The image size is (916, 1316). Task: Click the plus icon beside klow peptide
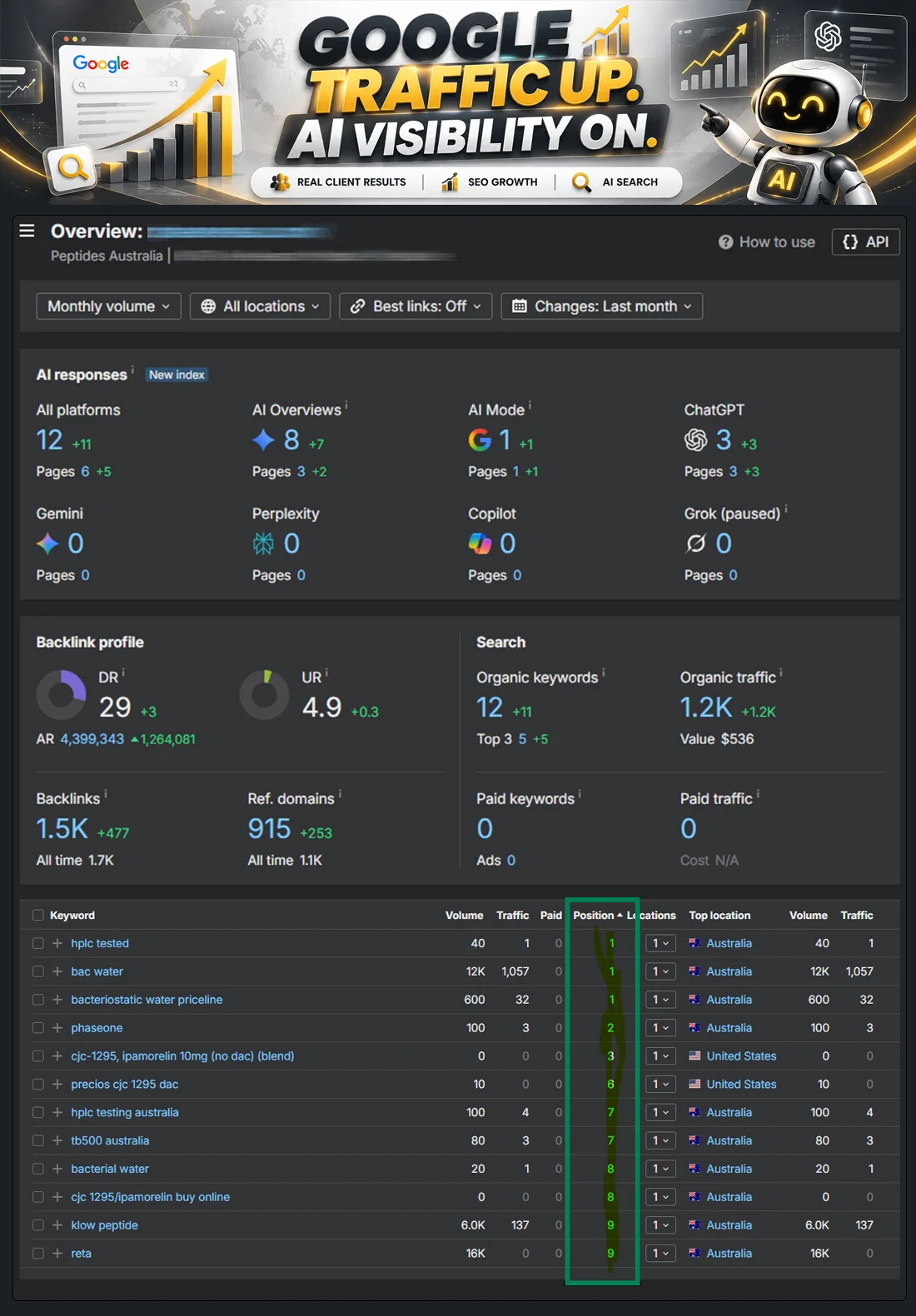(57, 1225)
